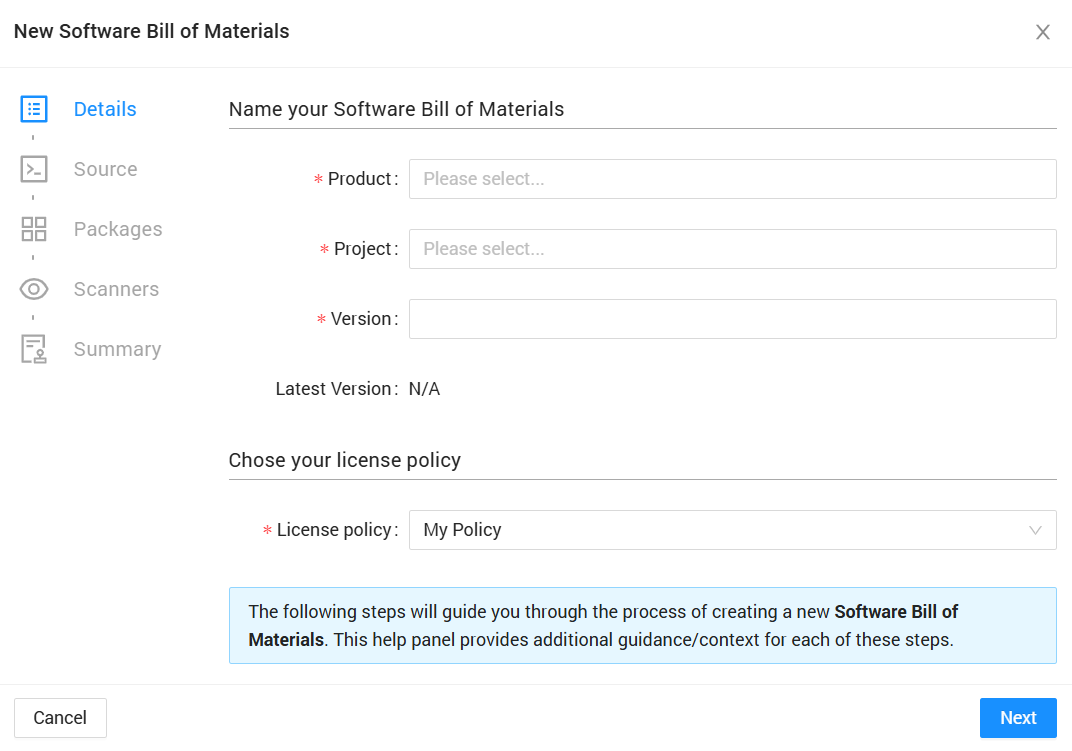The height and width of the screenshot is (751, 1072).
Task: Click the License policy chevron arrow
Action: (x=1035, y=530)
